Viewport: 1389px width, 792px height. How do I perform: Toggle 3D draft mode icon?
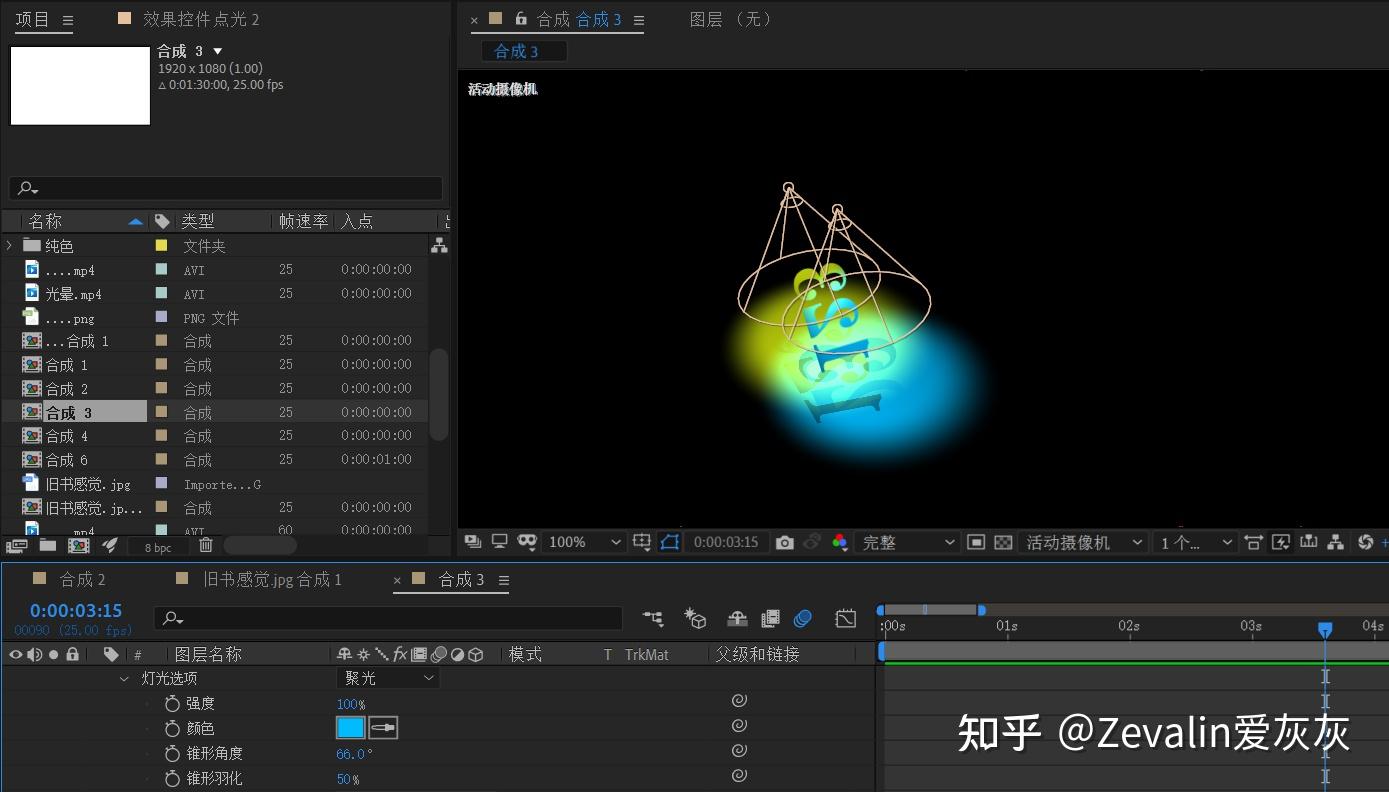click(697, 618)
